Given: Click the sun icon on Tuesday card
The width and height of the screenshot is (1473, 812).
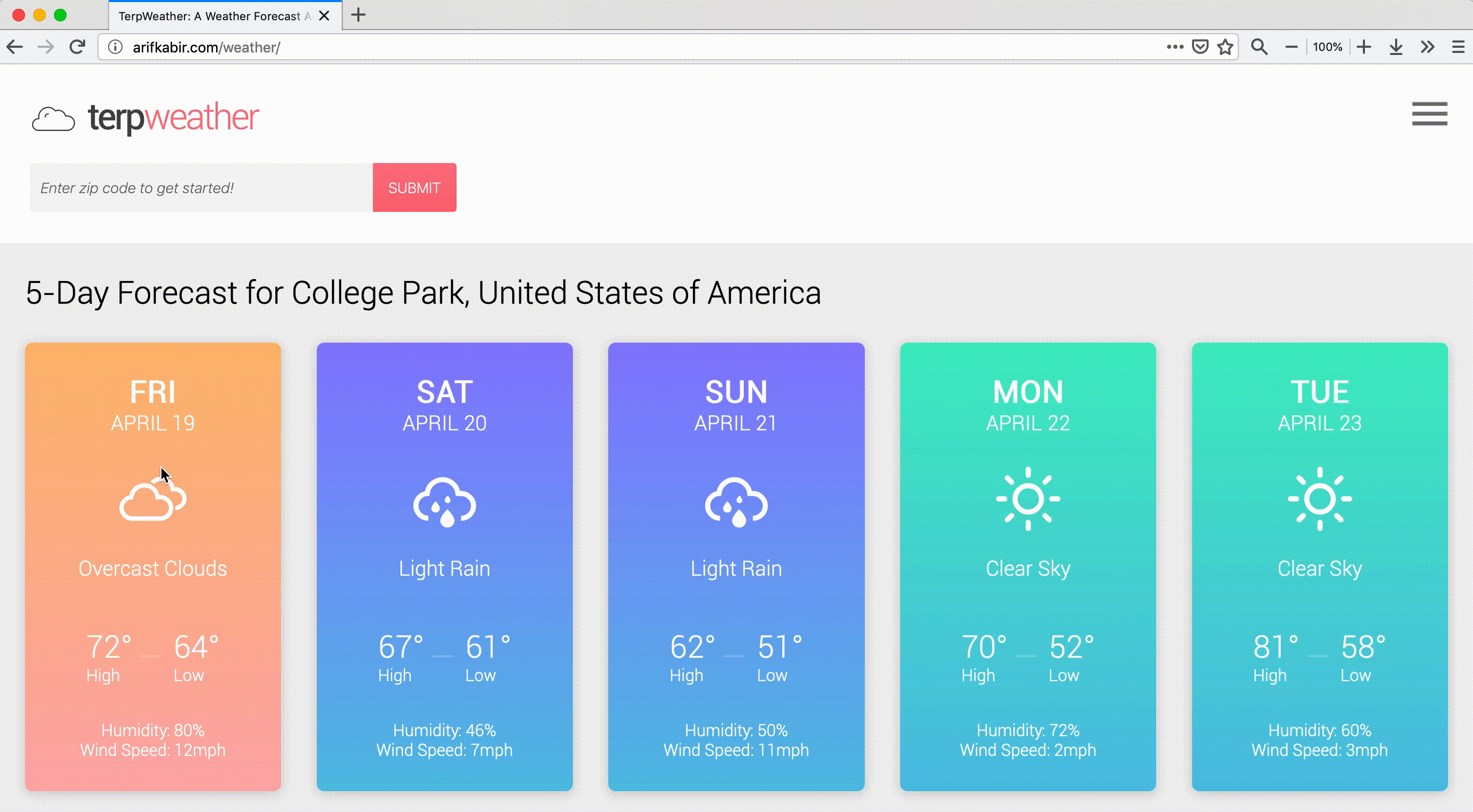Looking at the screenshot, I should tap(1320, 499).
